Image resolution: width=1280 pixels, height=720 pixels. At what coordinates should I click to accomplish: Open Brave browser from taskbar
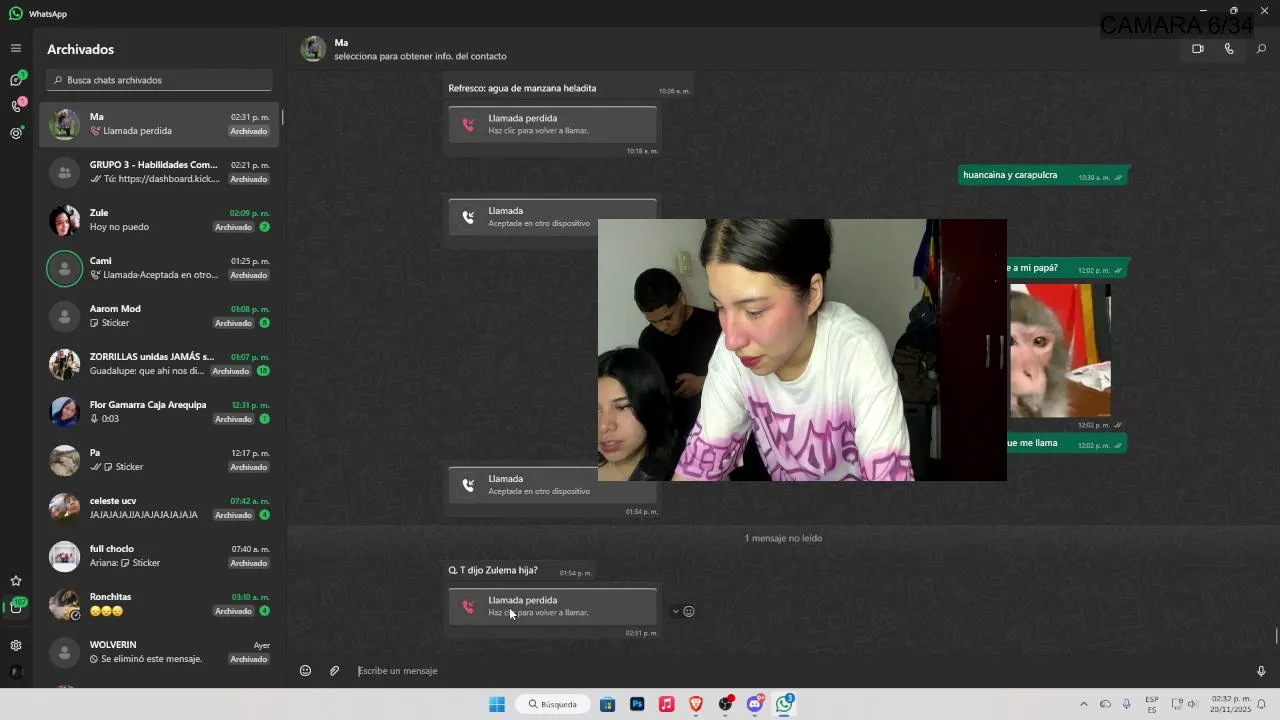point(696,704)
